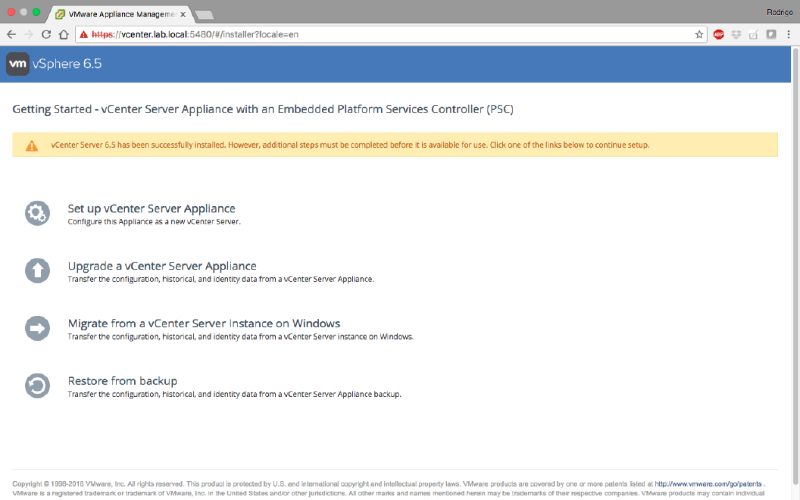Screen dimensions: 800x500
Task: Select Migrate from vCenter Server on Windows
Action: [204, 324]
